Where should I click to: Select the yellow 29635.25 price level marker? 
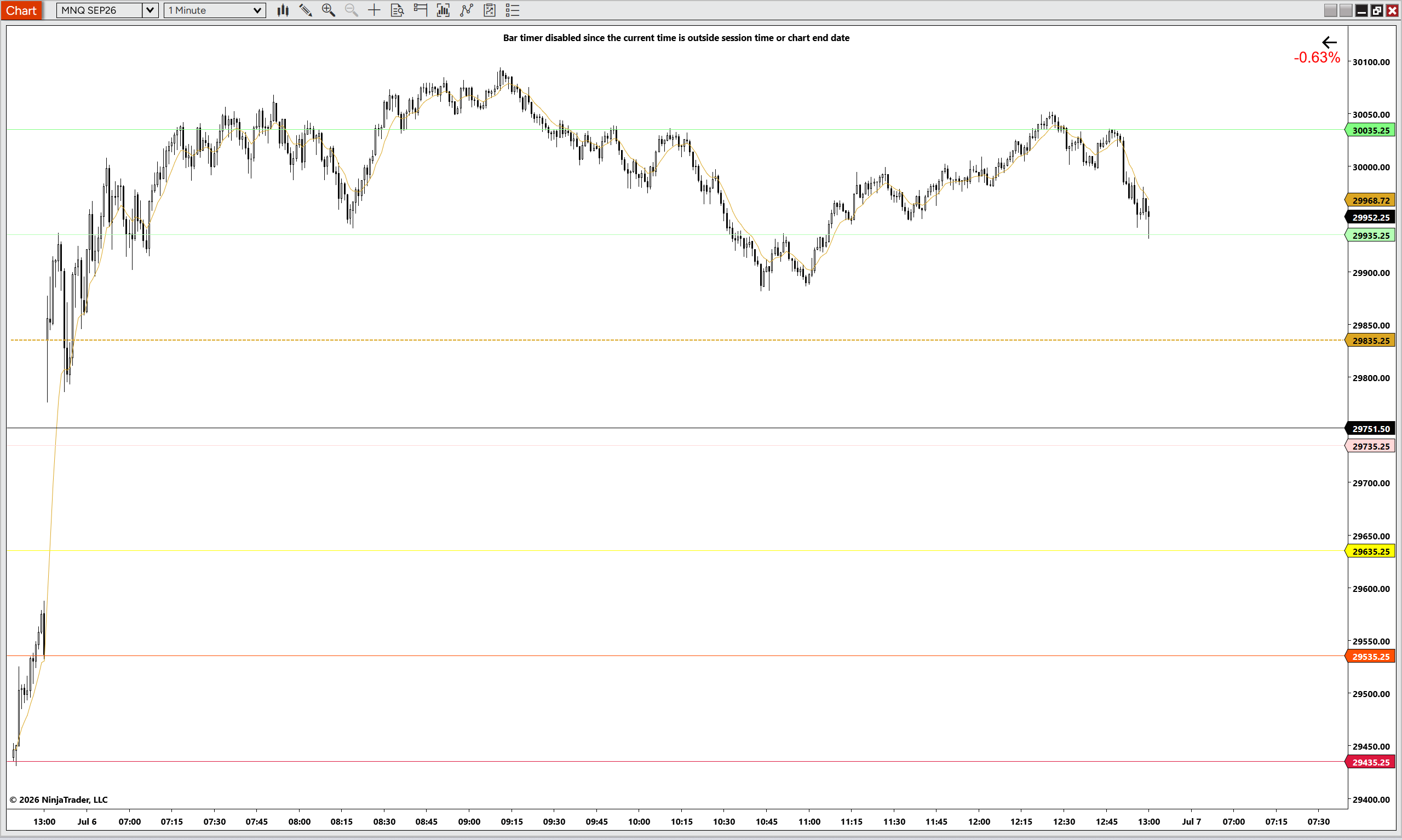coord(1370,551)
